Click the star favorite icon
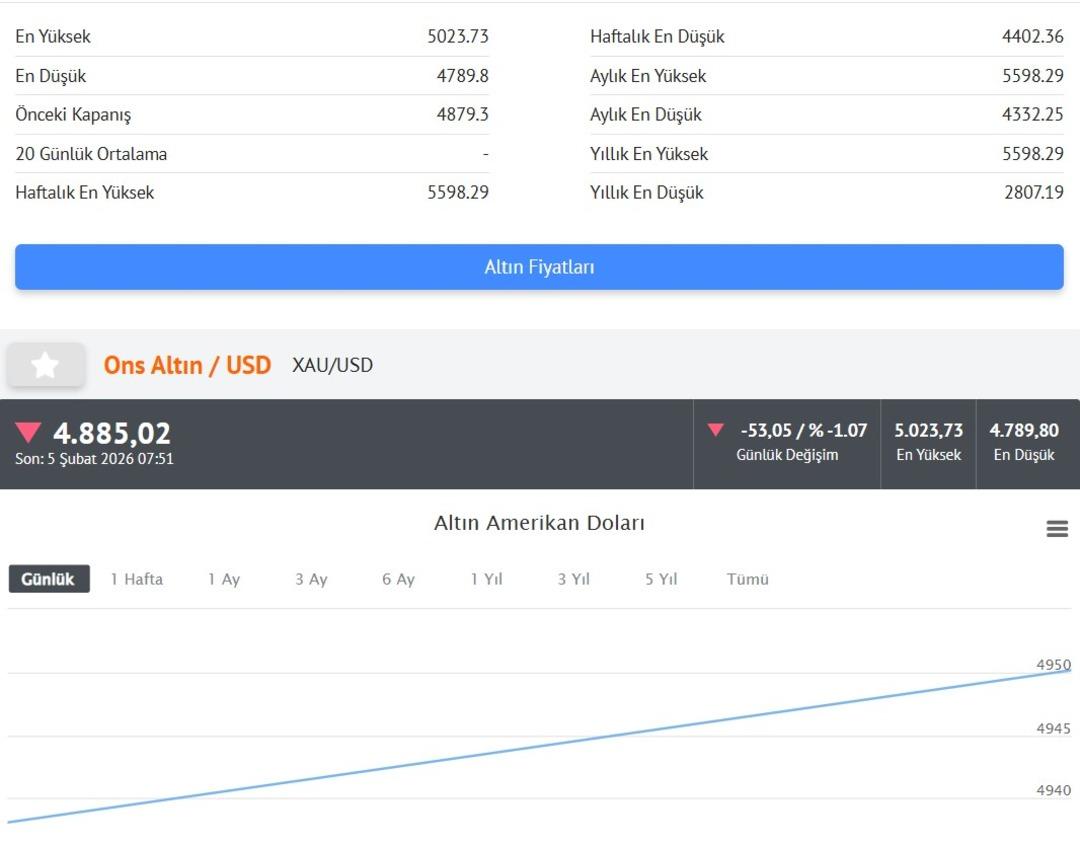Image resolution: width=1080 pixels, height=846 pixels. pyautogui.click(x=45, y=365)
